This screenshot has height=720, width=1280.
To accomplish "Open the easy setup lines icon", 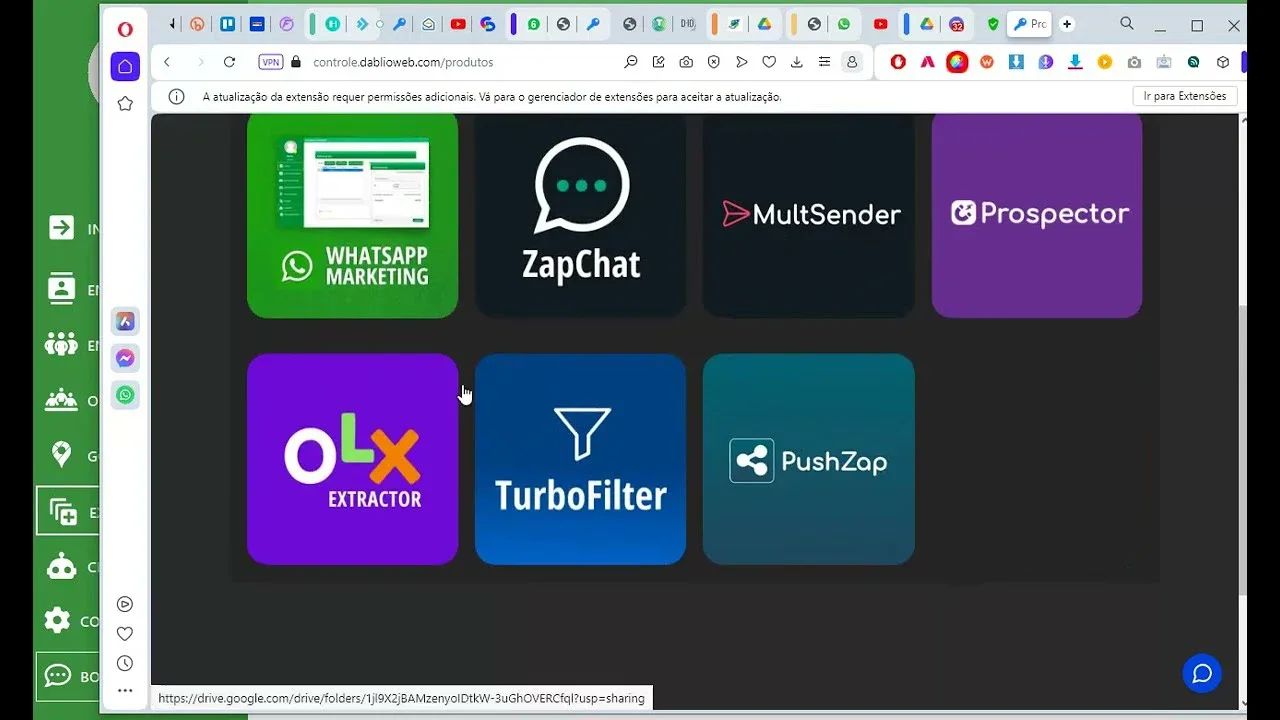I will pos(824,62).
